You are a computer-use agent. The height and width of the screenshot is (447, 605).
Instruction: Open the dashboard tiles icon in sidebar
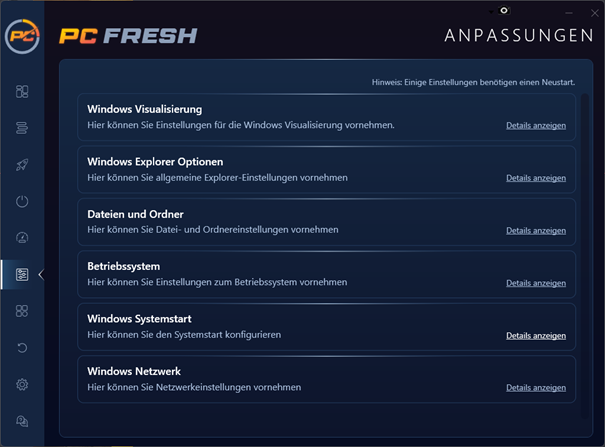click(22, 91)
